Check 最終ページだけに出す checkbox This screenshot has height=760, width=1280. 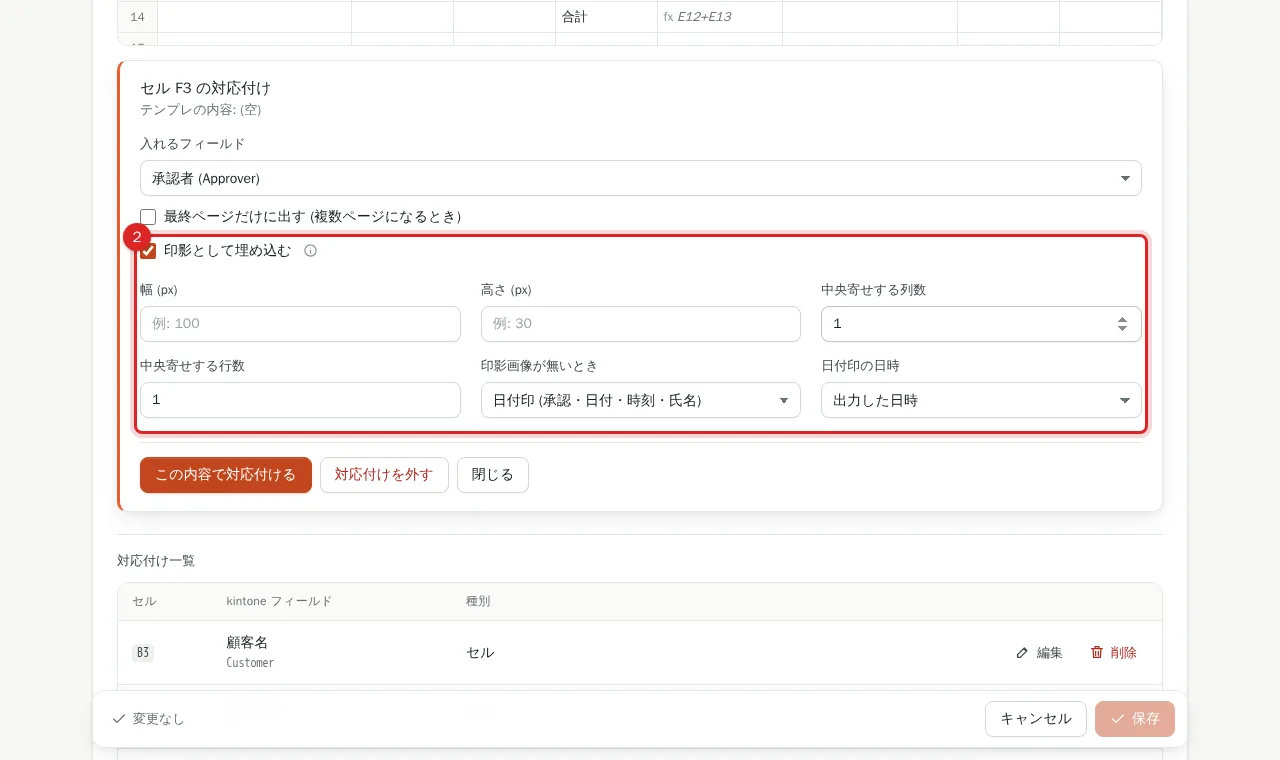(x=148, y=217)
